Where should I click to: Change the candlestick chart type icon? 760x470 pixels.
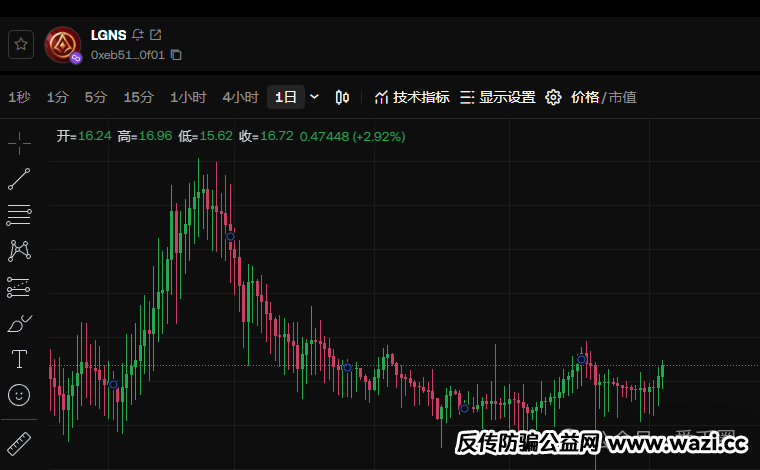coord(342,97)
